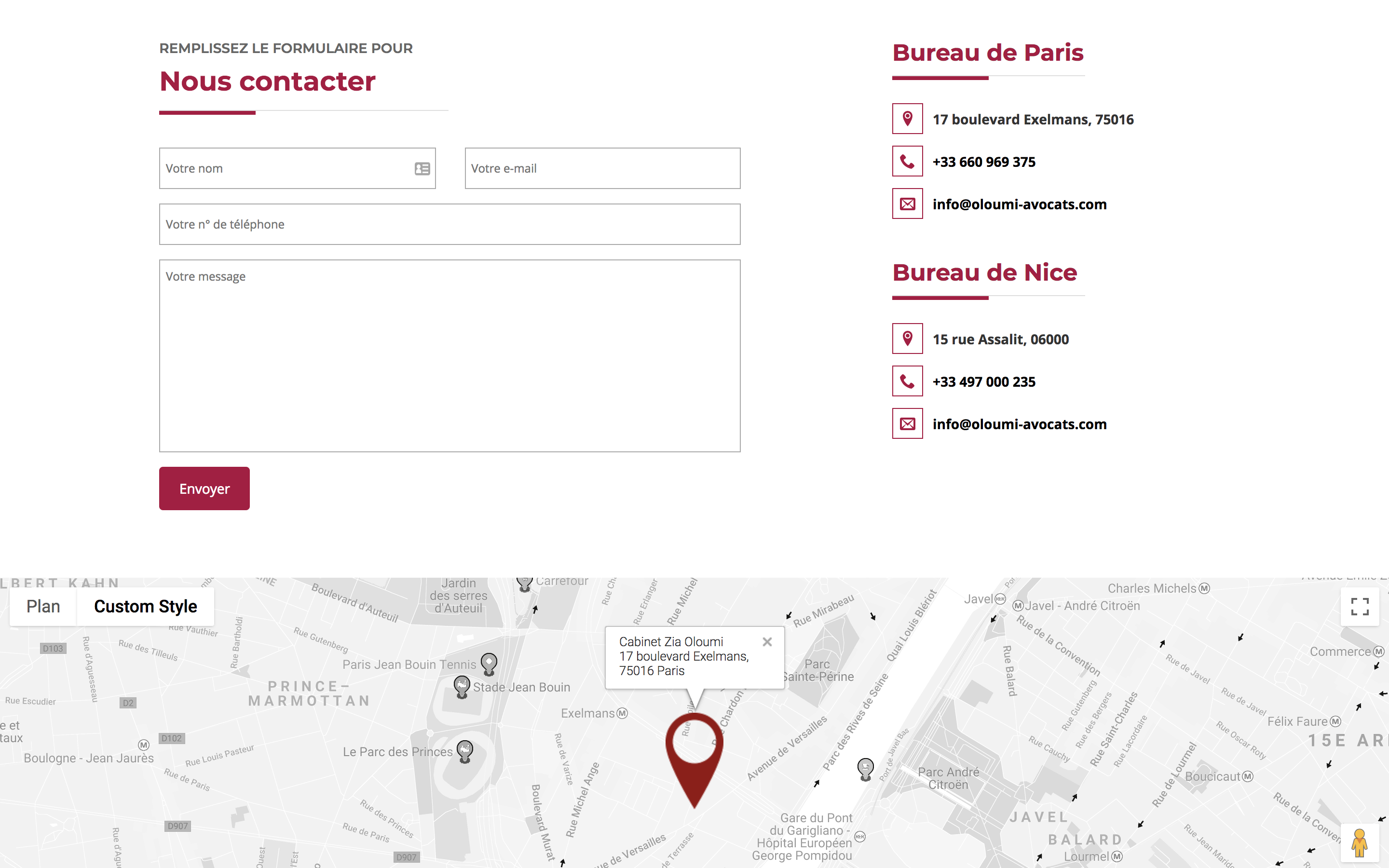This screenshot has width=1389, height=868.
Task: Click Nice phone number +33 497 000 235
Action: (984, 382)
